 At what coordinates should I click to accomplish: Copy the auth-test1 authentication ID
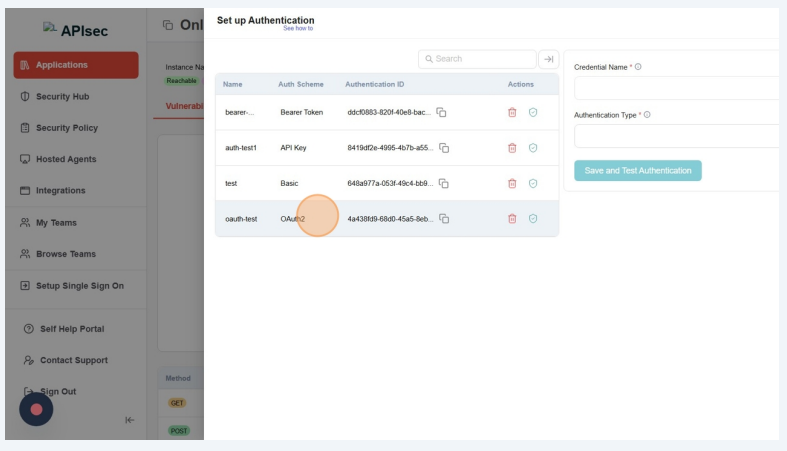[x=444, y=148]
